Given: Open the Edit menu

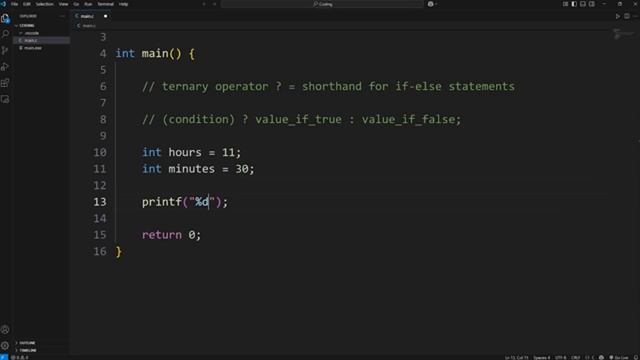Looking at the screenshot, I should tap(27, 4).
